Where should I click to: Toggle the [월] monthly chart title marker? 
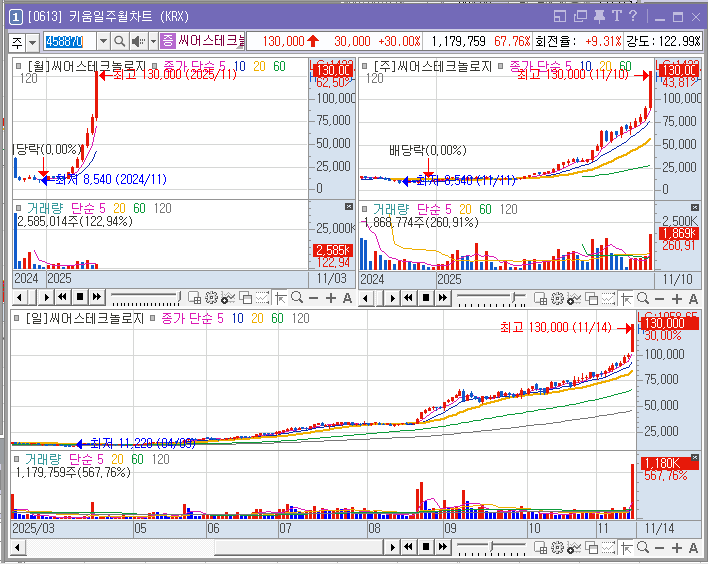18,66
